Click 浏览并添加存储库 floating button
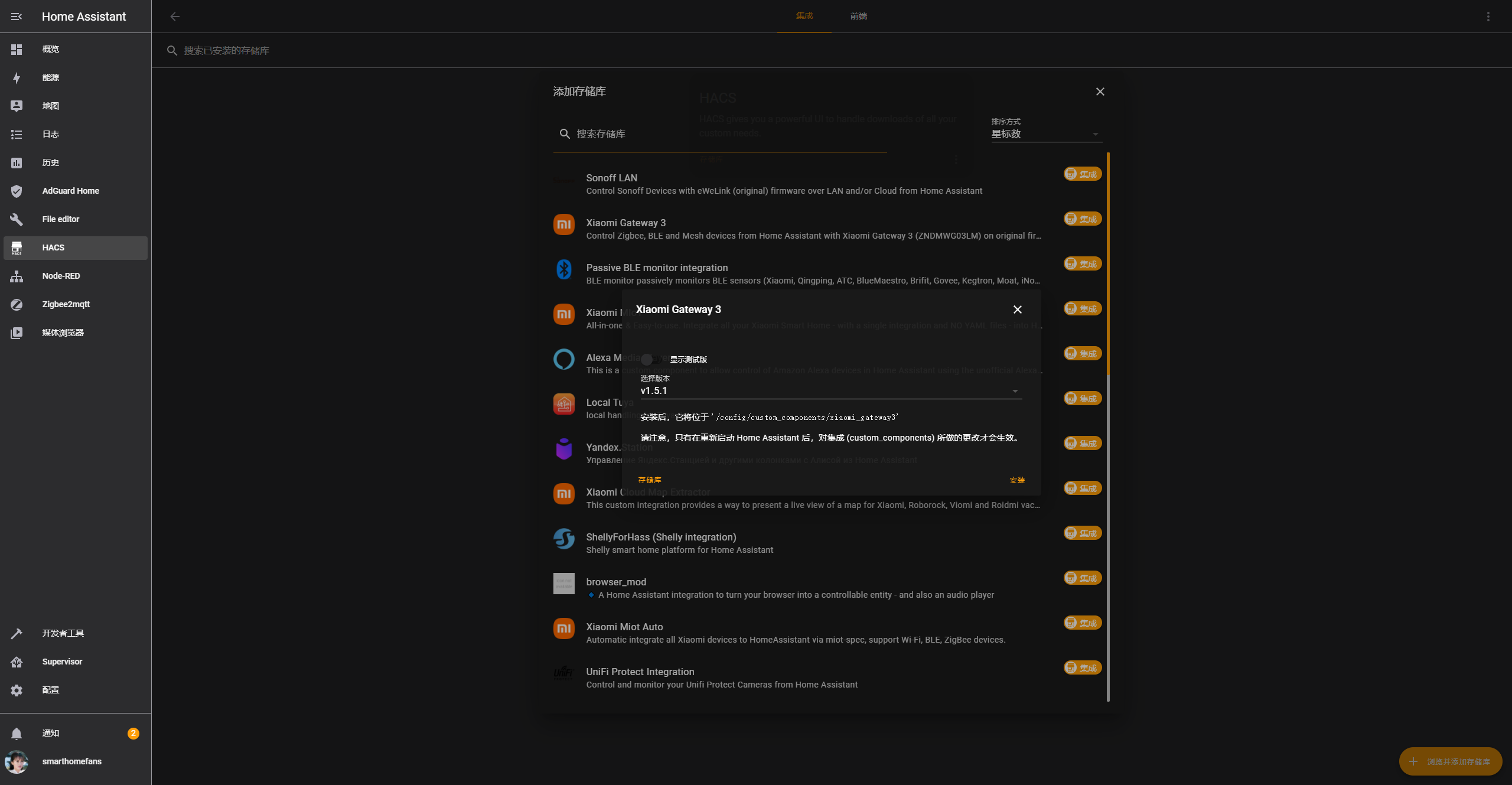1512x785 pixels. pyautogui.click(x=1451, y=761)
